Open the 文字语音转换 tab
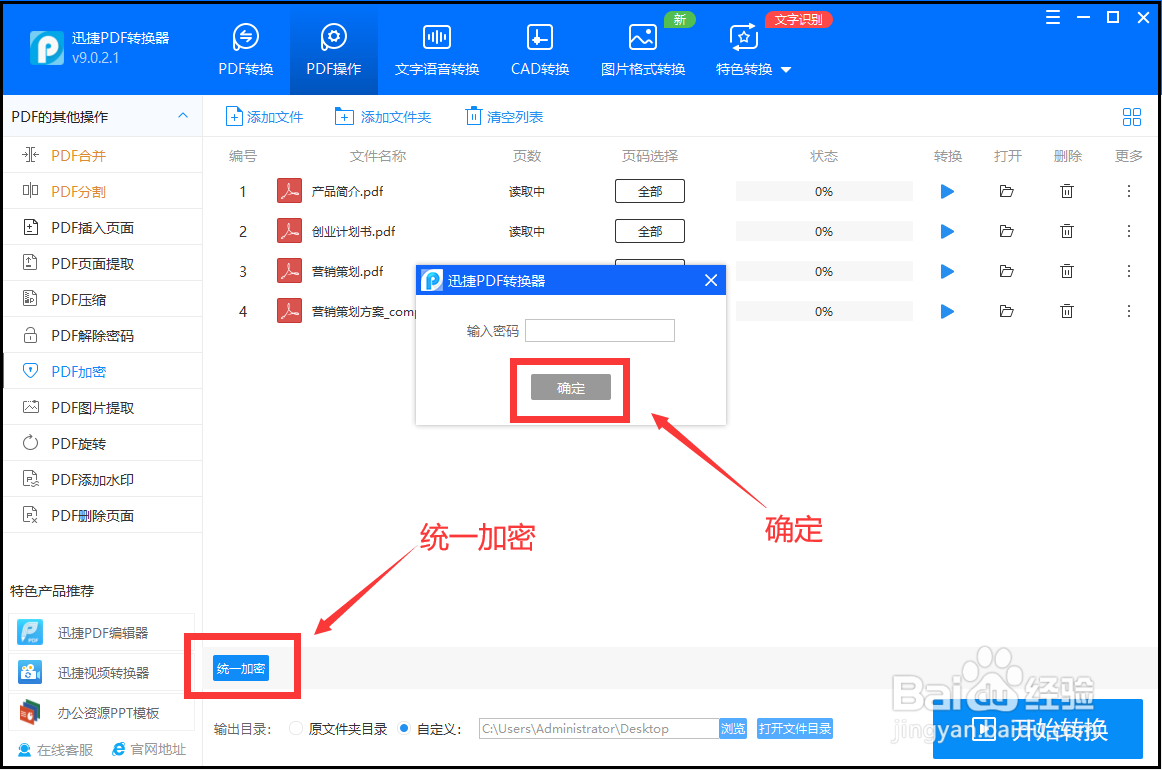Viewport: 1162px width, 770px height. pos(436,50)
